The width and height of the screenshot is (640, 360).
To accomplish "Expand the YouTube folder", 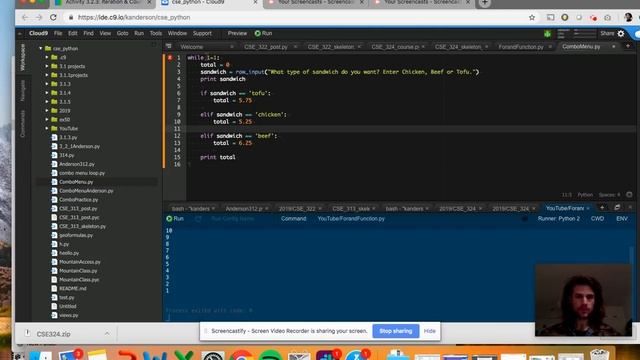I will (x=47, y=129).
